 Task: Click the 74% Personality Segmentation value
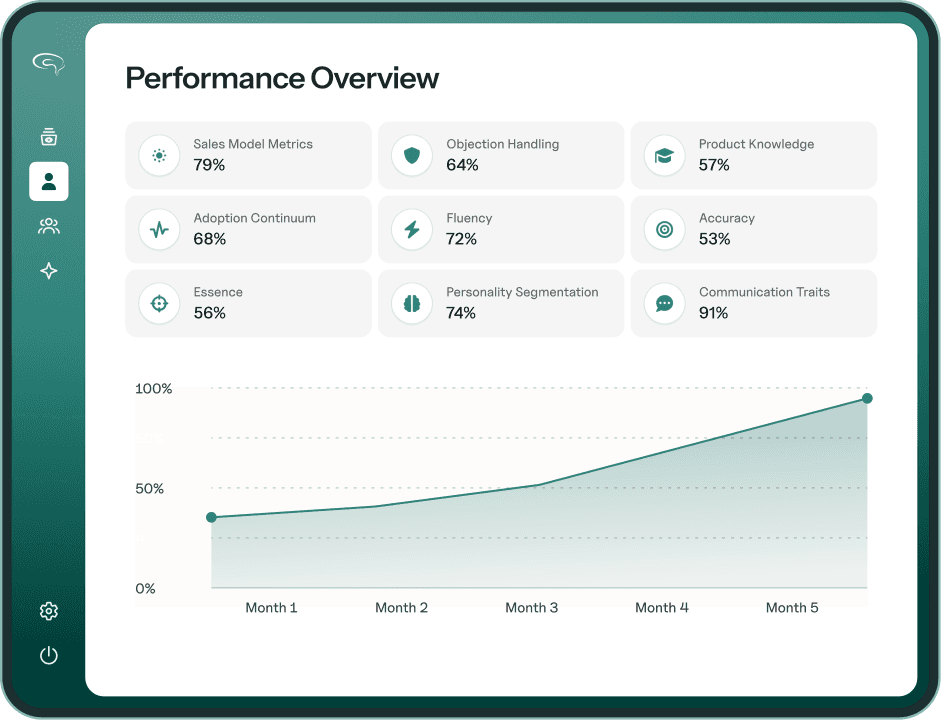[460, 313]
